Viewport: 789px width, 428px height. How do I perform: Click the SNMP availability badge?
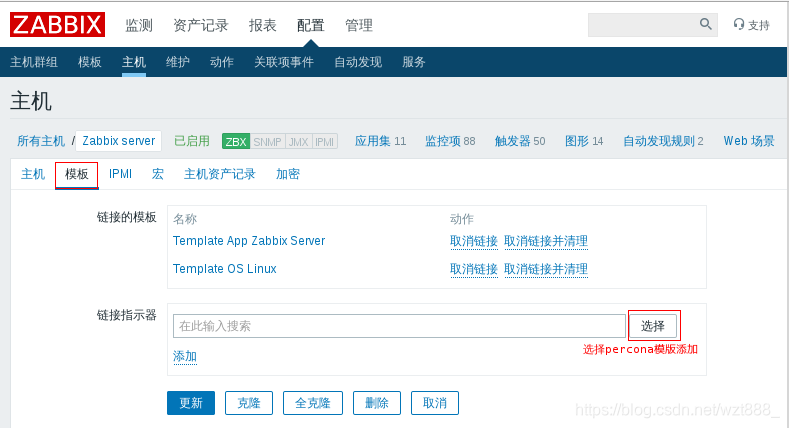[x=267, y=141]
